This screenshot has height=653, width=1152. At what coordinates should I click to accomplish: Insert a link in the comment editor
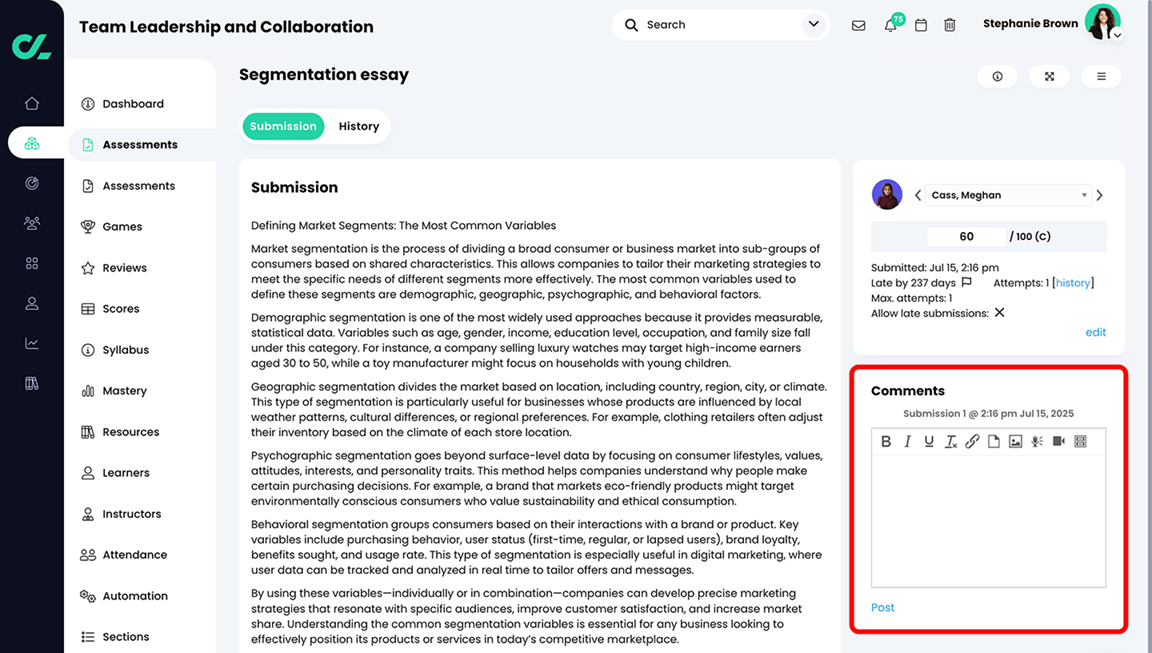[x=972, y=441]
